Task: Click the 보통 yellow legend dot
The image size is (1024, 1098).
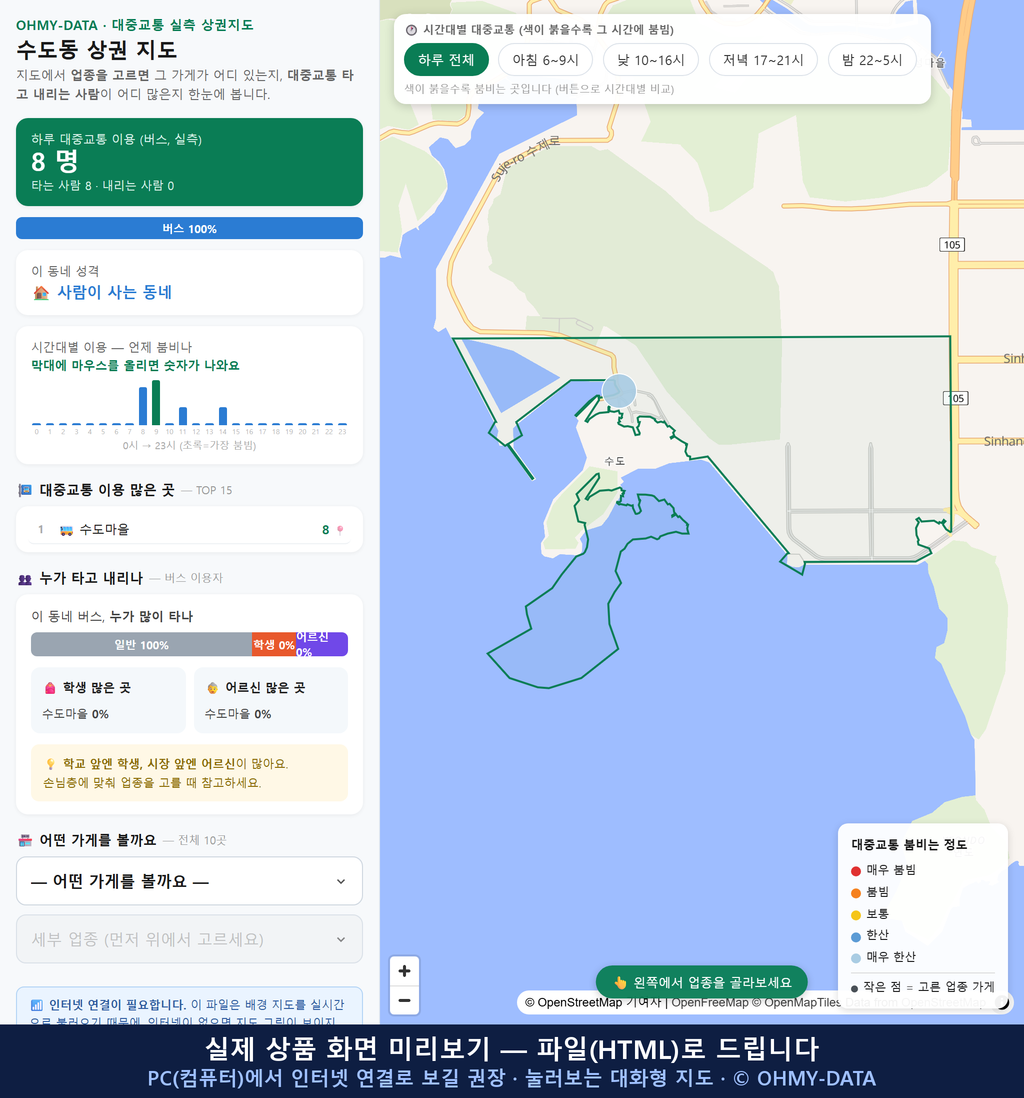Action: [x=855, y=915]
